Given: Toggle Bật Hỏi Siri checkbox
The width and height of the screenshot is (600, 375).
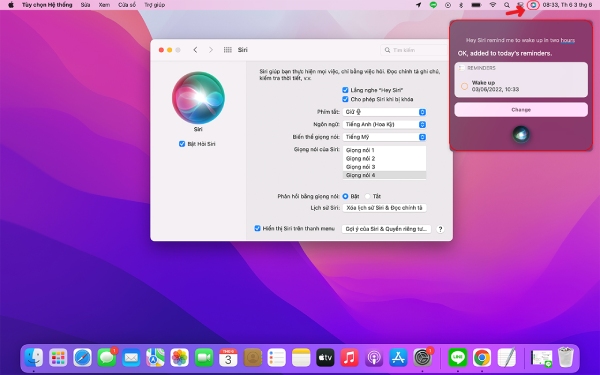Looking at the screenshot, I should tap(182, 144).
